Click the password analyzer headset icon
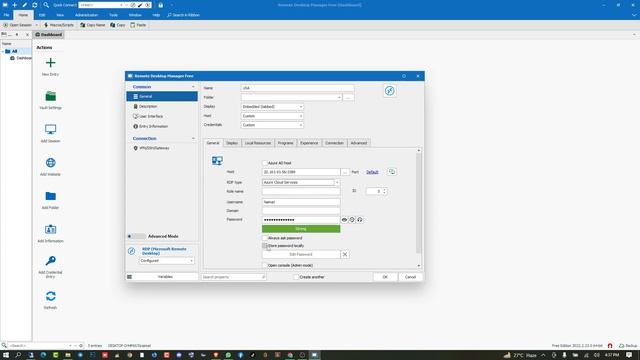This screenshot has height=360, width=640. tap(360, 220)
